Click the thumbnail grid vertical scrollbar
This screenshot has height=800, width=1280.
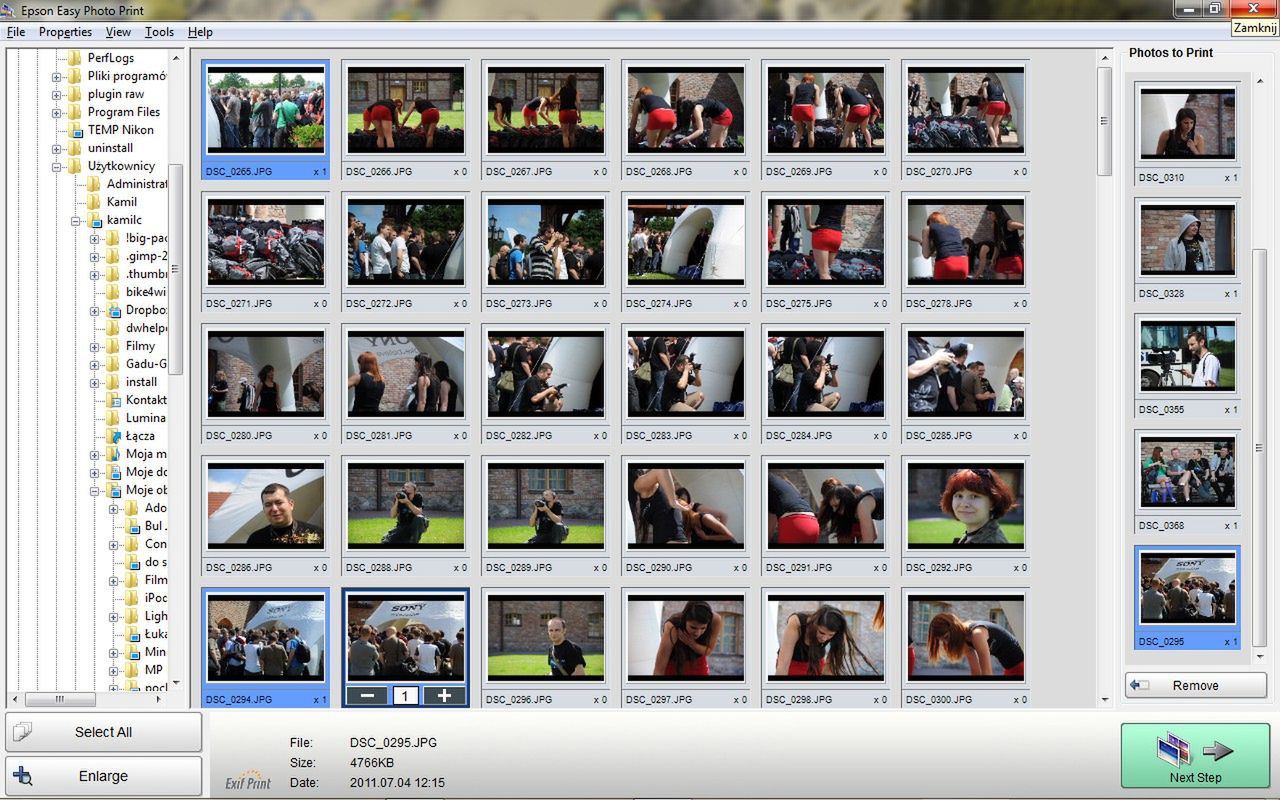[1104, 122]
